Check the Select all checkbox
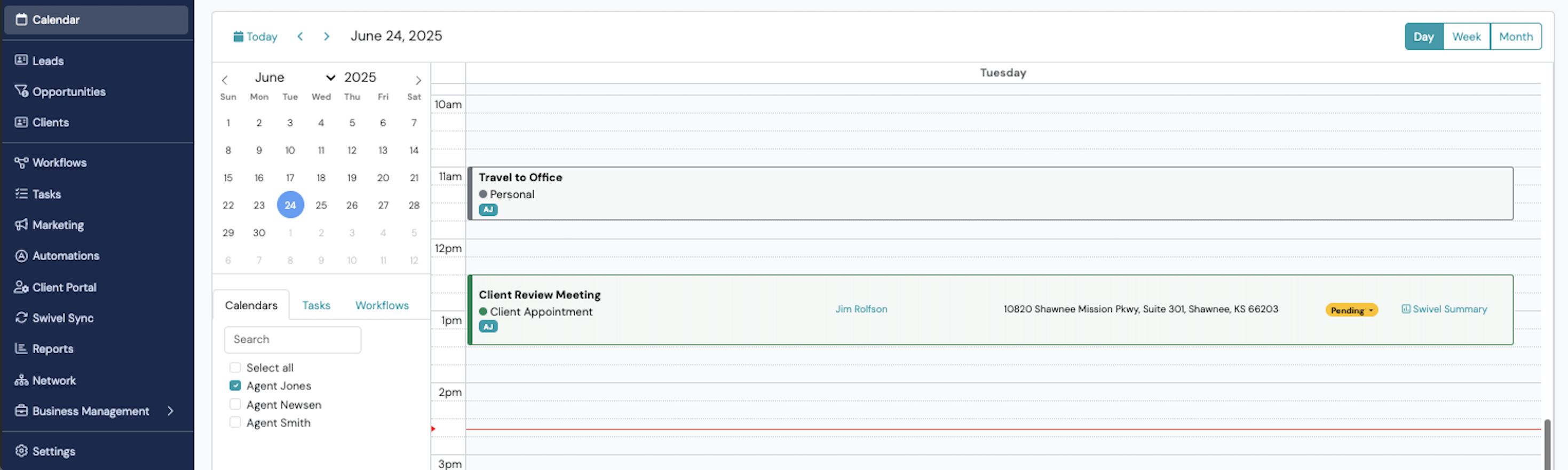Screen dimensions: 1568x470 [x=235, y=367]
